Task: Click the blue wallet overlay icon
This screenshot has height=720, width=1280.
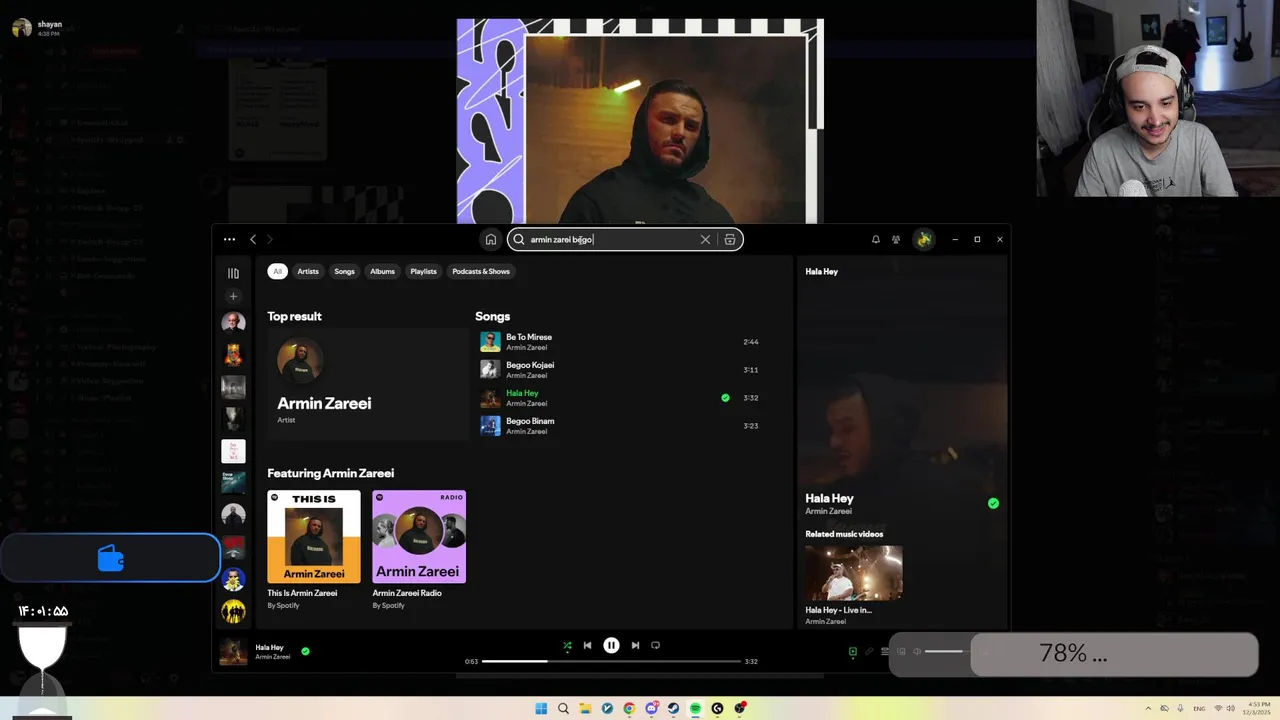Action: pyautogui.click(x=111, y=558)
